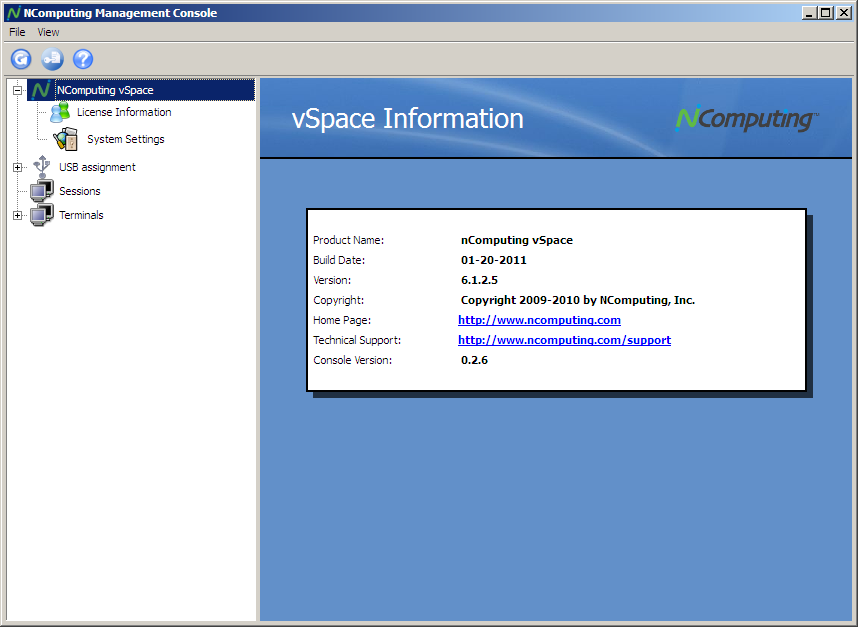The image size is (858, 627).
Task: Click the users icon beside License Information
Action: coord(60,112)
